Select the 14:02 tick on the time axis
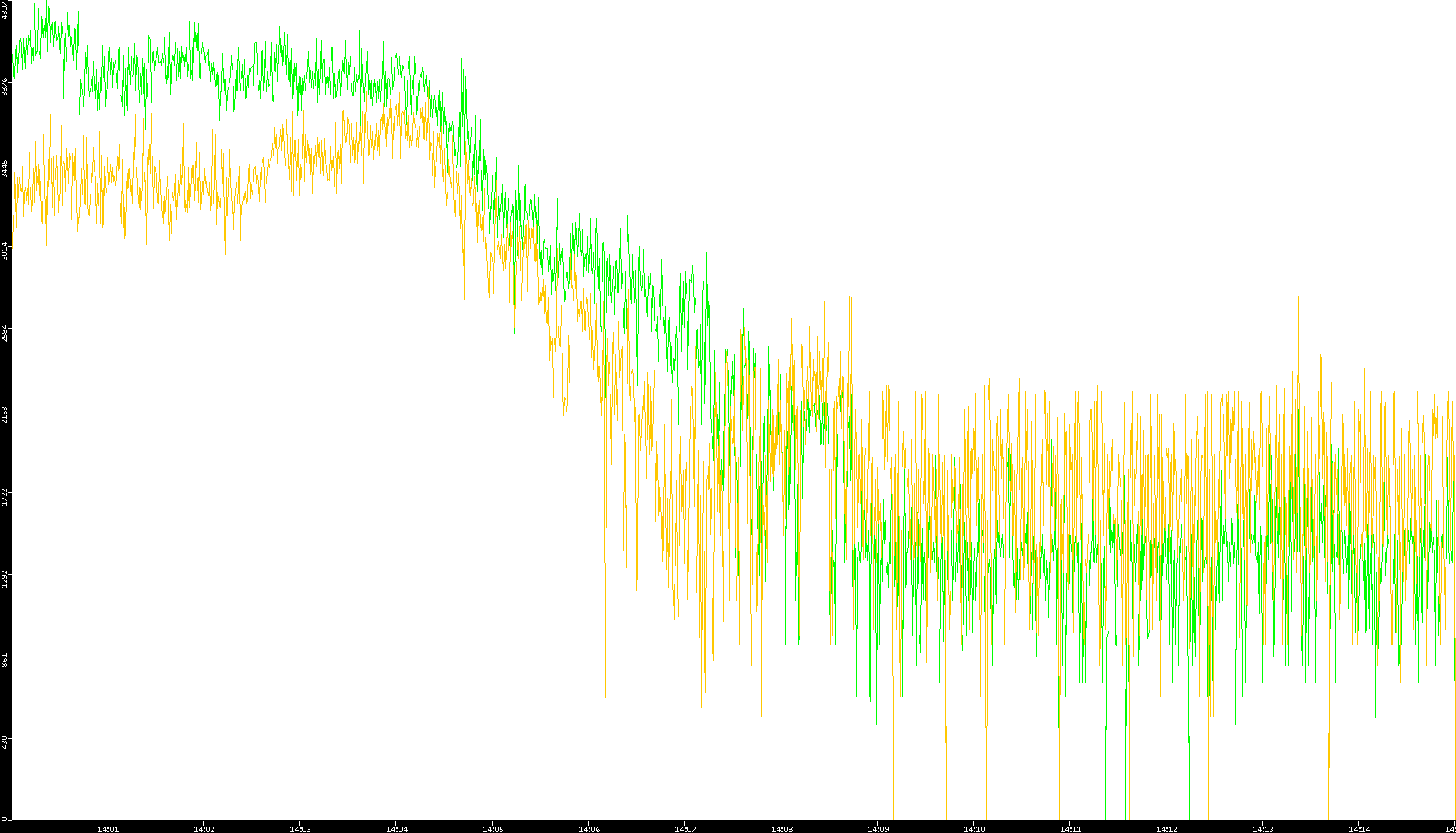 click(204, 828)
